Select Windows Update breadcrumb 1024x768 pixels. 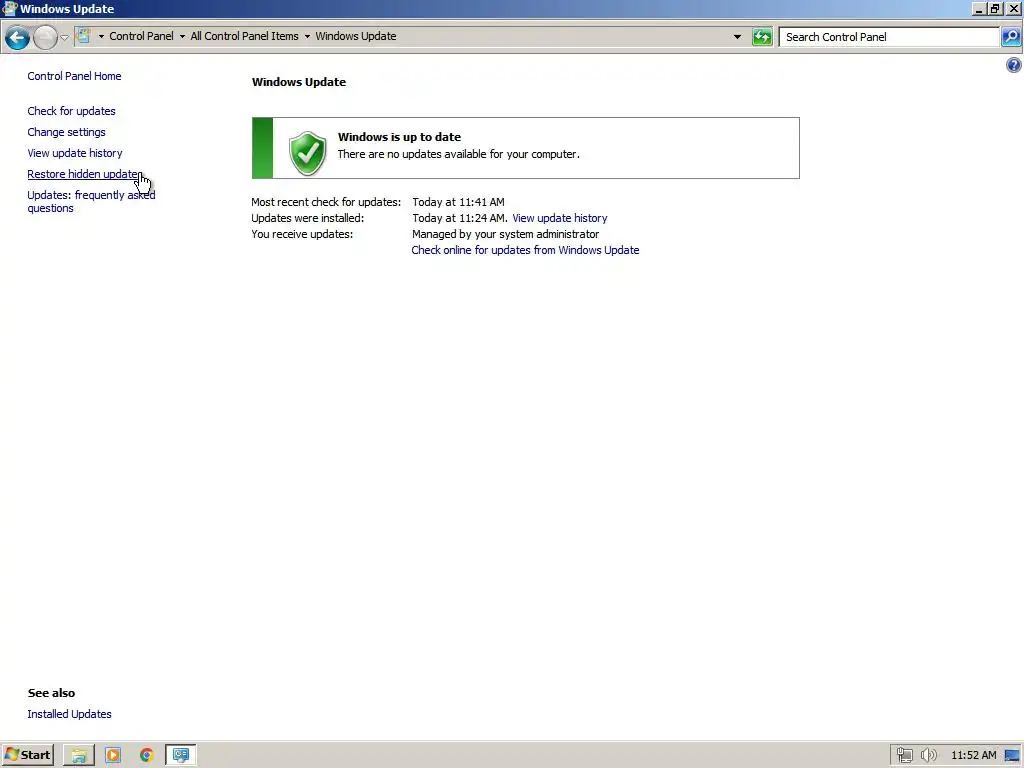tap(355, 36)
